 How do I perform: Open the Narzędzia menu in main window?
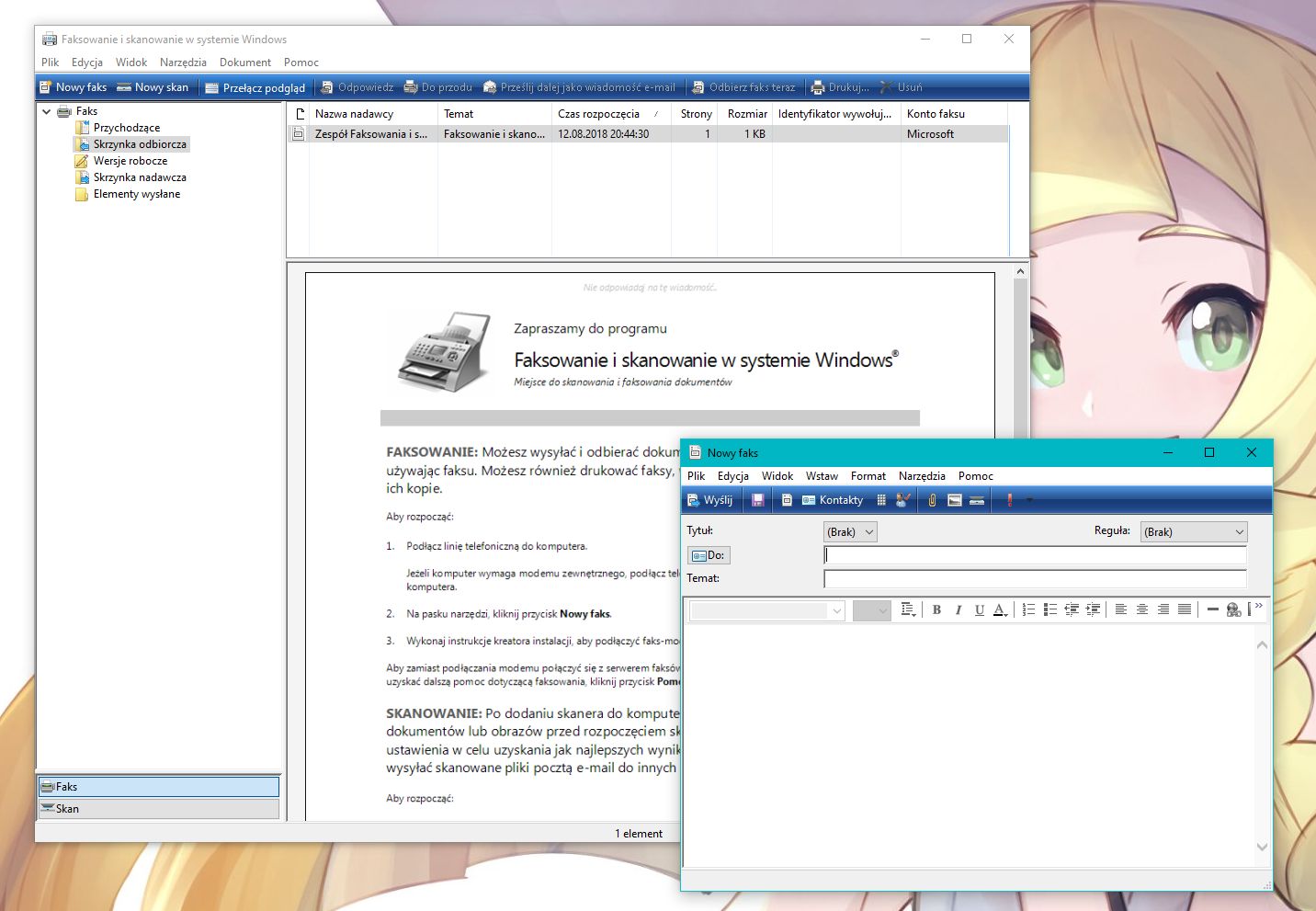(x=183, y=63)
